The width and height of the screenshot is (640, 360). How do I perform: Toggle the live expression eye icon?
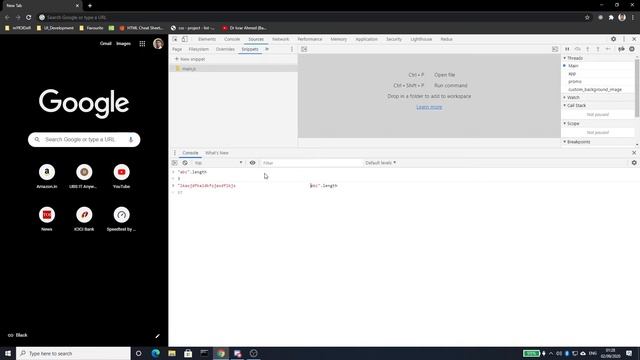point(252,163)
